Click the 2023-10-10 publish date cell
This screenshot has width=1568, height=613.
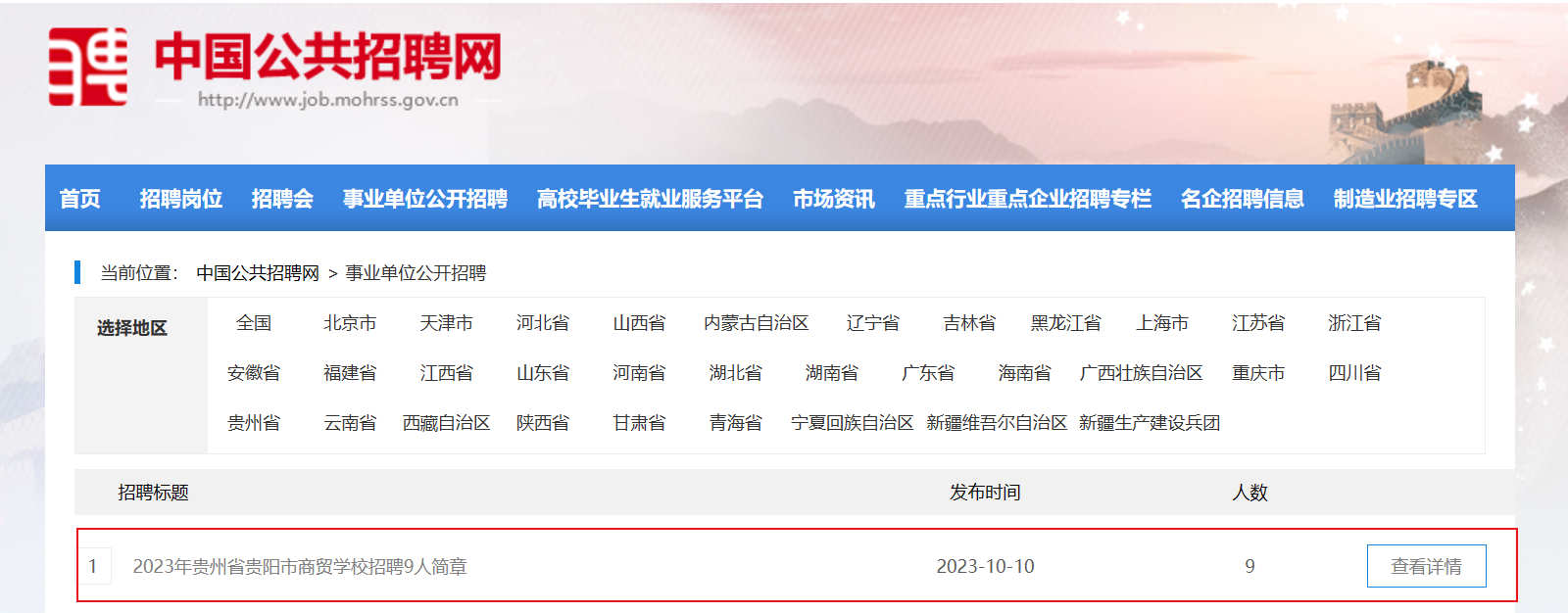pos(985,566)
